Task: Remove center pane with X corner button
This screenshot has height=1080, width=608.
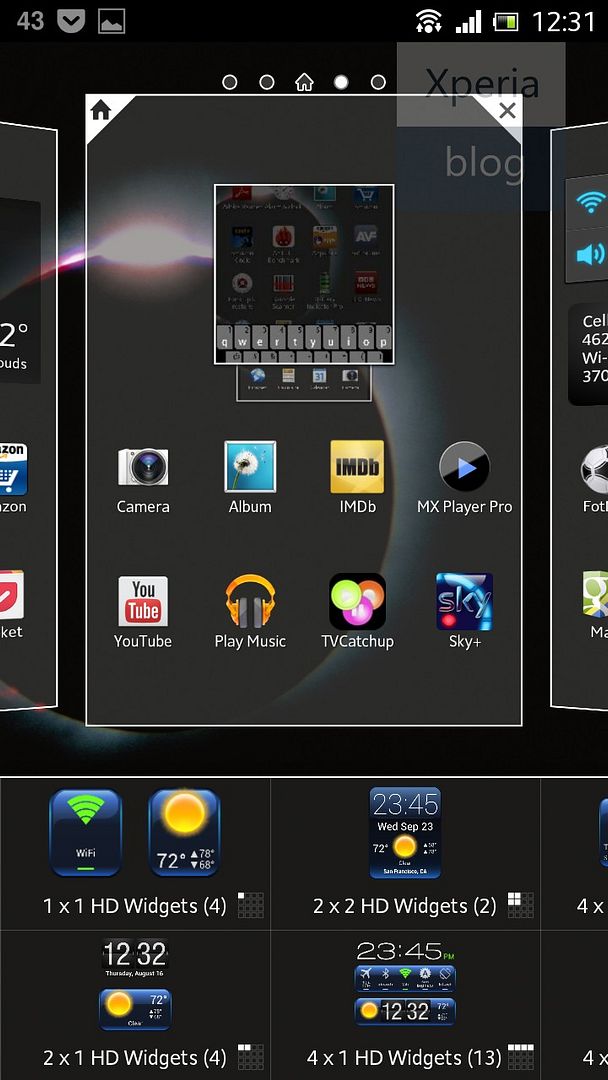Action: click(x=507, y=110)
